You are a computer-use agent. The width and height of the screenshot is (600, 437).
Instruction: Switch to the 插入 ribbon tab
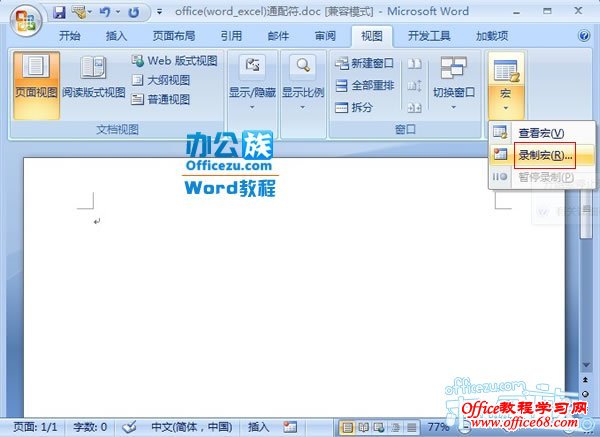[x=116, y=36]
